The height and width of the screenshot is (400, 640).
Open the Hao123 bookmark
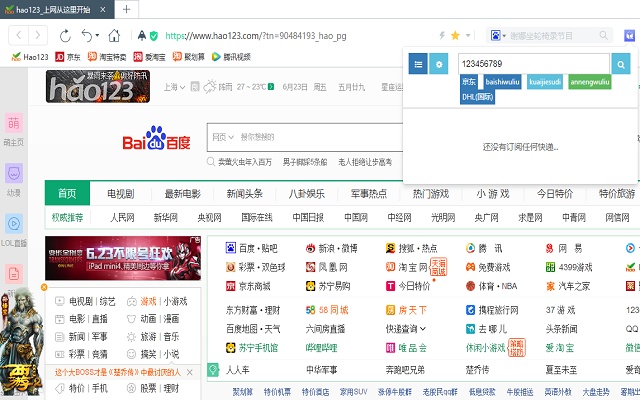click(30, 57)
